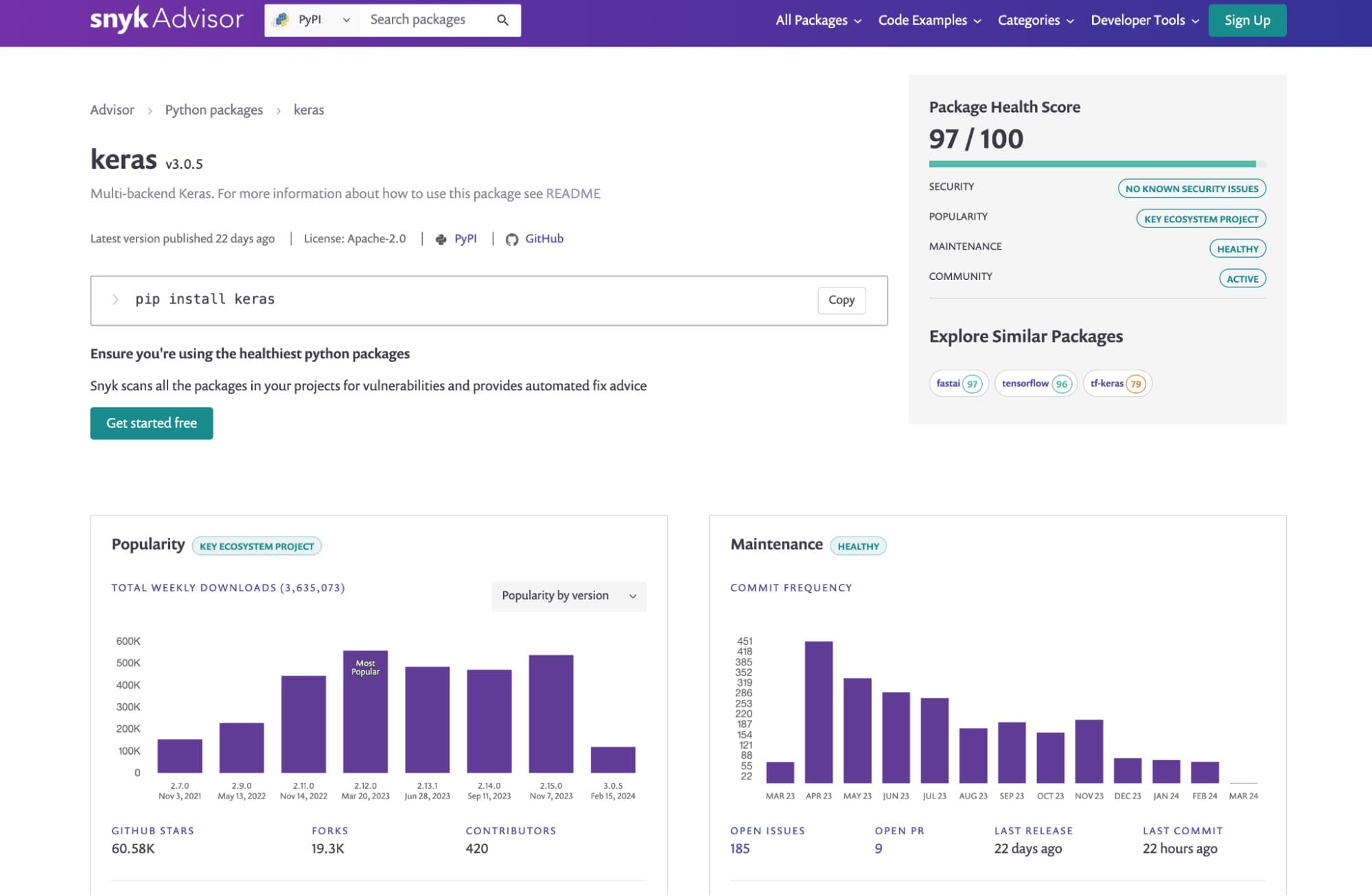1372x896 pixels.
Task: Open the Developer Tools menu
Action: coord(1144,21)
